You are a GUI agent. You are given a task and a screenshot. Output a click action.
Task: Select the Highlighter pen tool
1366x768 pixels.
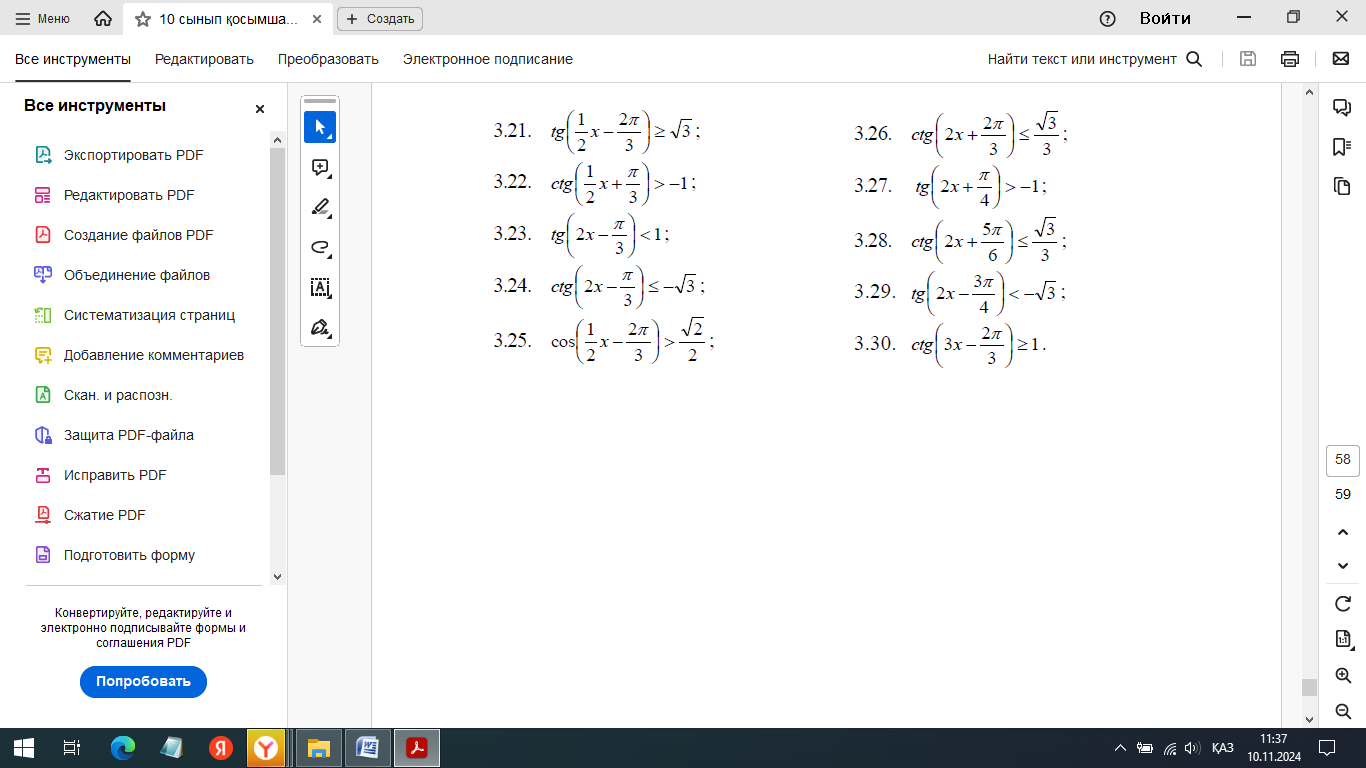pyautogui.click(x=320, y=207)
